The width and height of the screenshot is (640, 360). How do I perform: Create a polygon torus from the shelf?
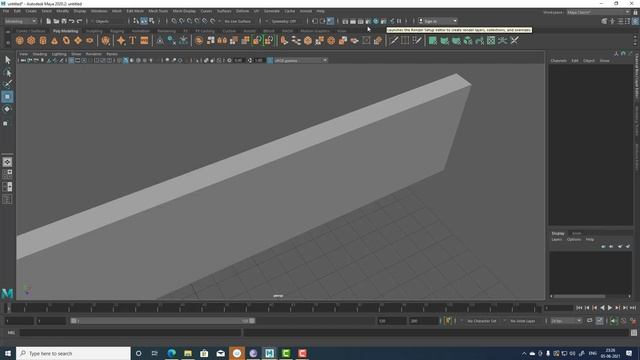(66, 40)
